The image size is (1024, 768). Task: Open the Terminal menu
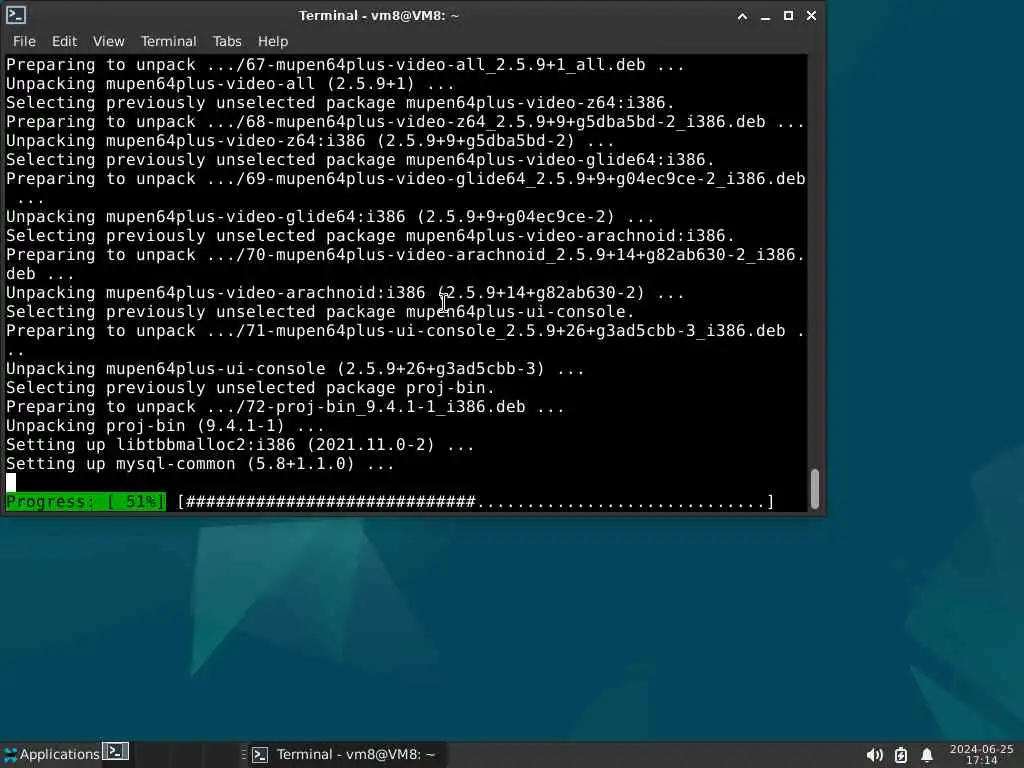(x=168, y=41)
